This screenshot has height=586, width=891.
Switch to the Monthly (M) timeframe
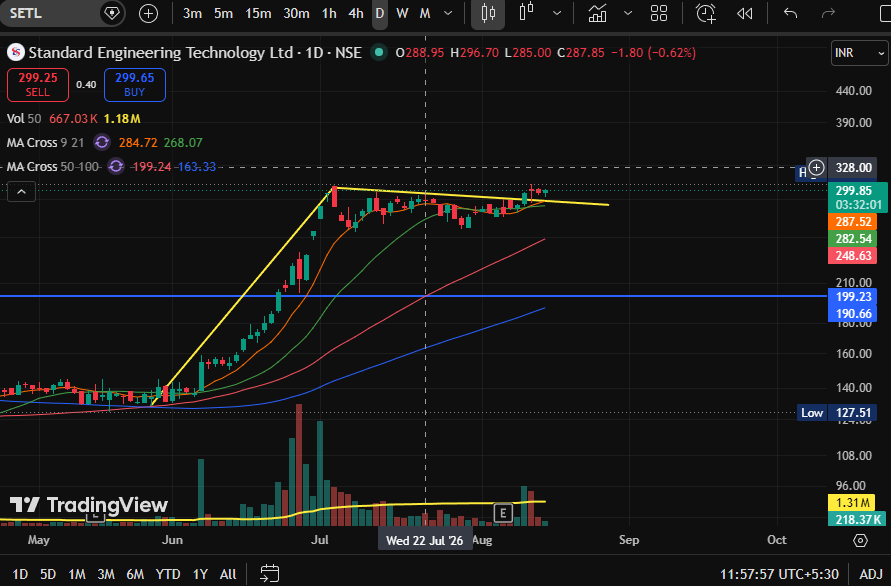point(425,13)
